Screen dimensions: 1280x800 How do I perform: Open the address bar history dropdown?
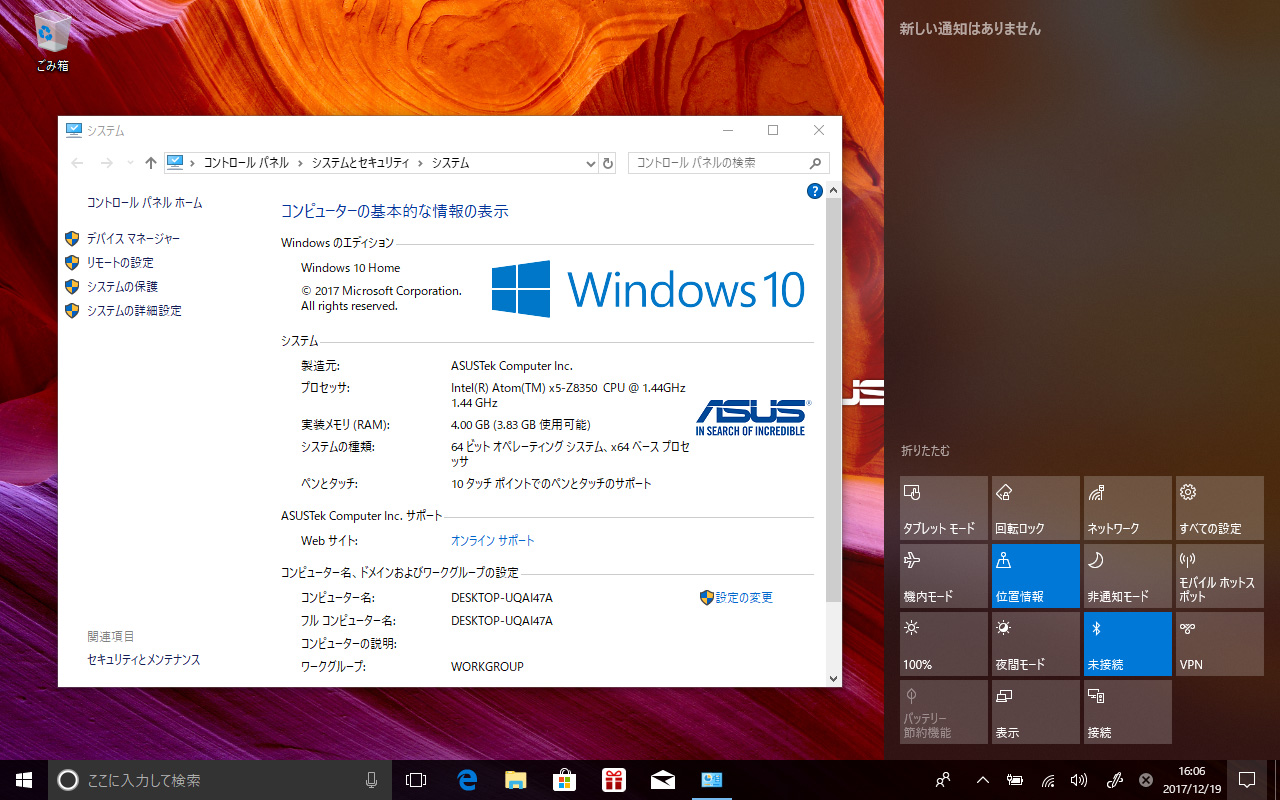(590, 163)
